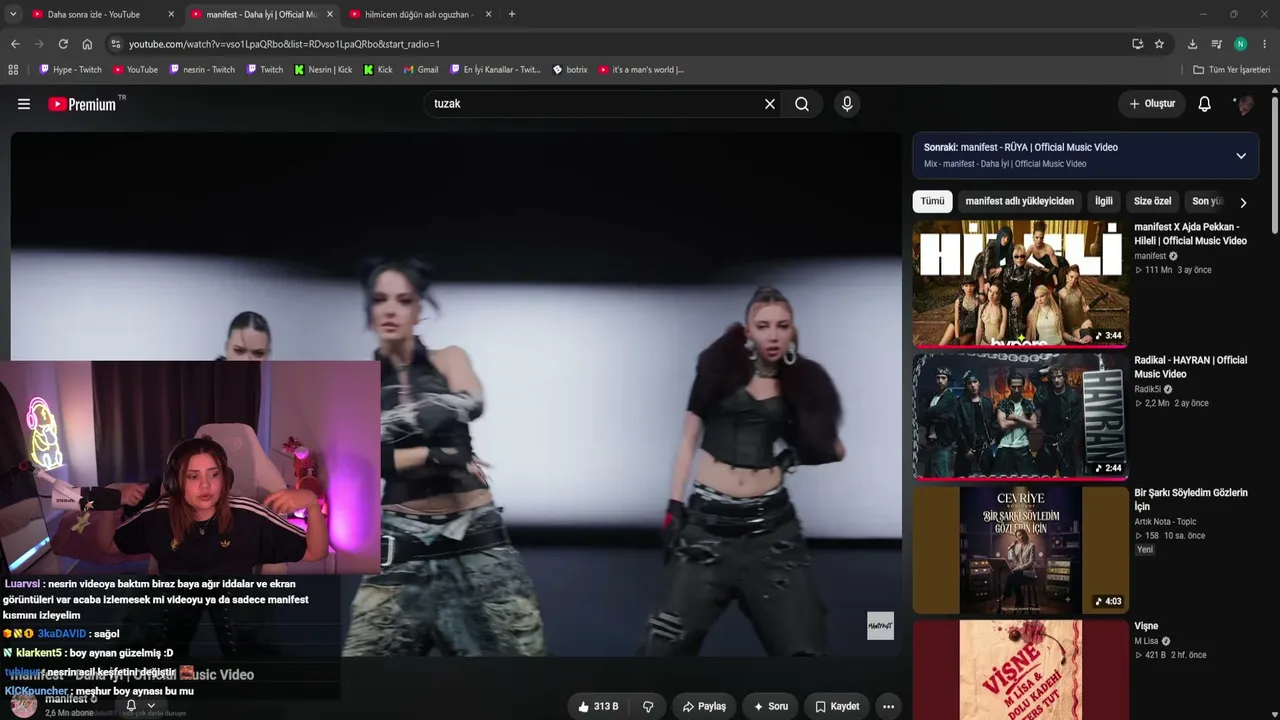Open the Chrome profile 'N' avatar
The height and width of the screenshot is (720, 1280).
coord(1241,44)
